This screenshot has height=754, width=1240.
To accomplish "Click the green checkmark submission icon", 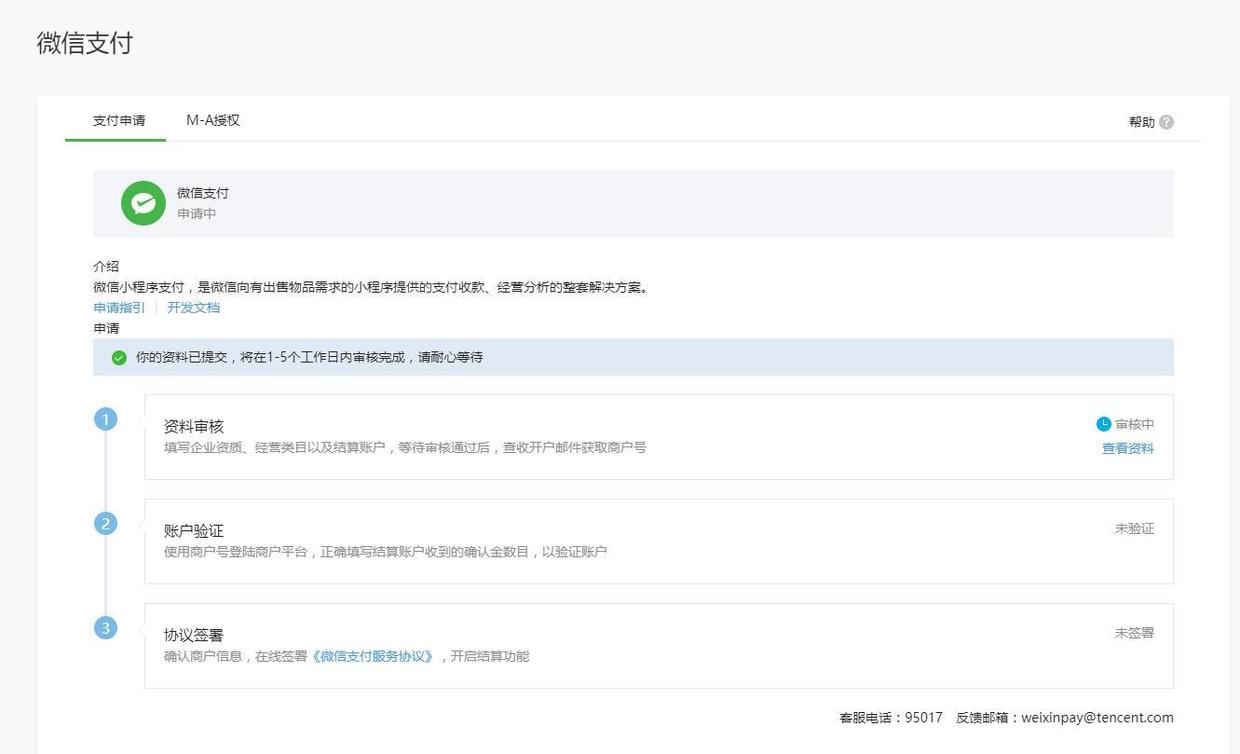I will point(119,357).
